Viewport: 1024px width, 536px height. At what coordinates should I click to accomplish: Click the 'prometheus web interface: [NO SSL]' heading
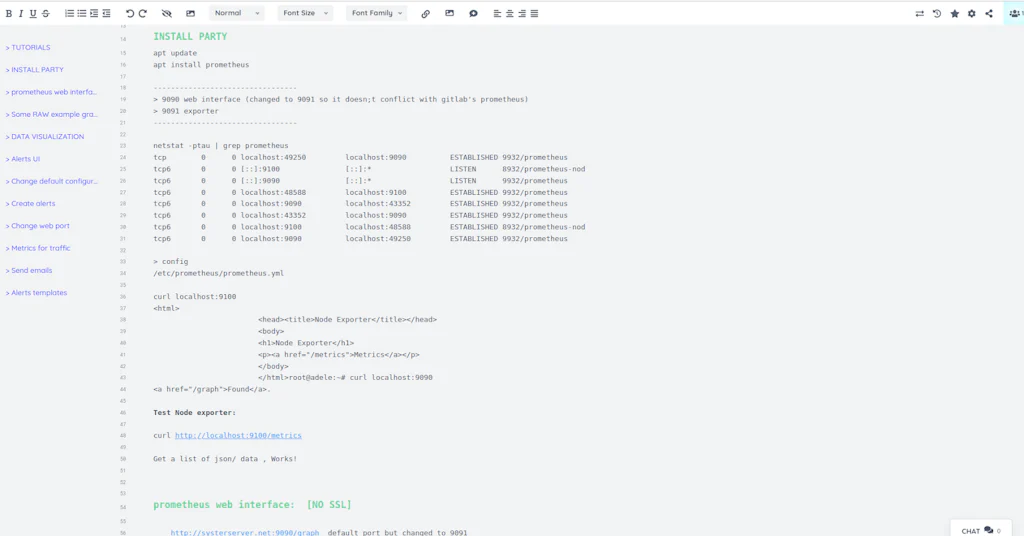pos(252,505)
